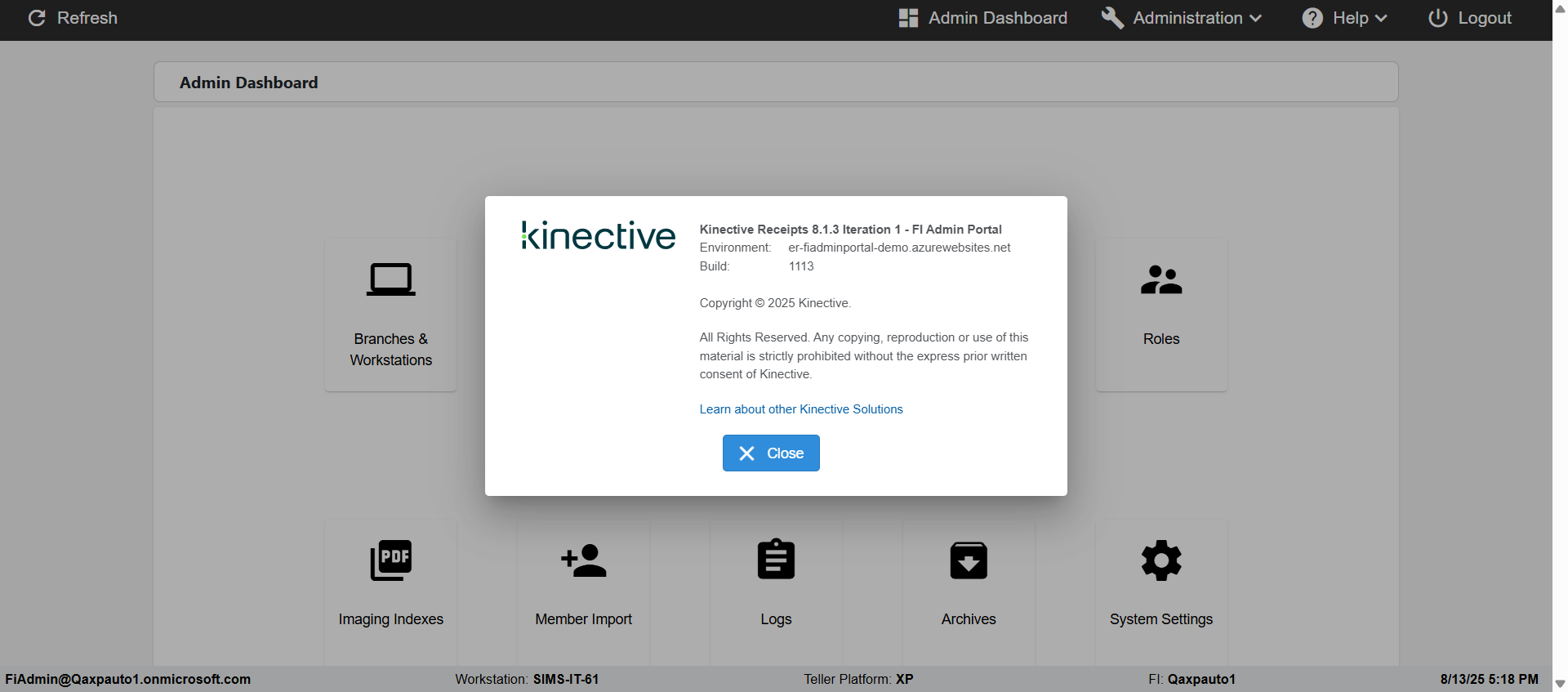
Task: Click the Refresh circular arrow icon
Action: pyautogui.click(x=37, y=18)
